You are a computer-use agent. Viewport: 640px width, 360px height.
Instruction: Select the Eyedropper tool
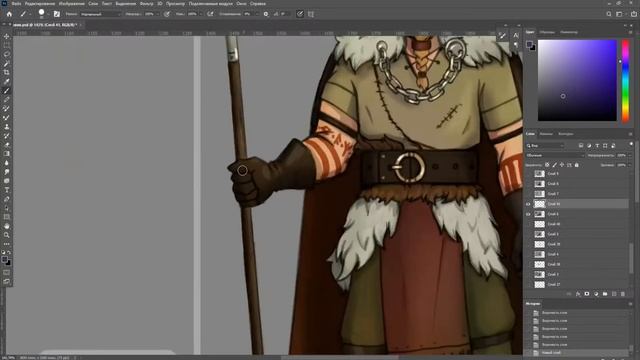coord(7,81)
